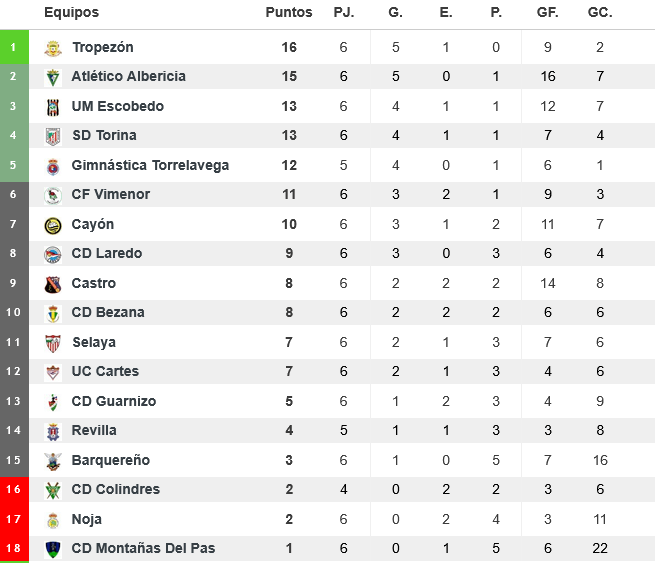Click the green position 1 marker
655x563 pixels.
click(x=13, y=47)
